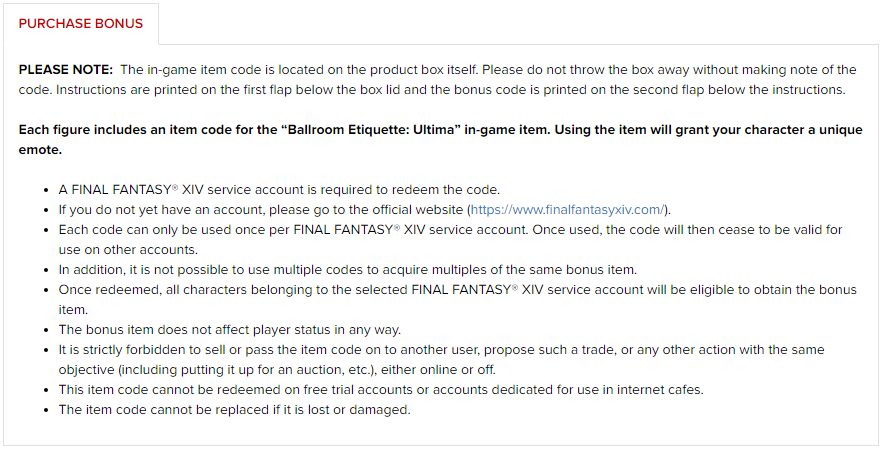The width and height of the screenshot is (880, 449).
Task: Click the word 'emote.' ending the bold paragraph
Action: click(x=40, y=150)
